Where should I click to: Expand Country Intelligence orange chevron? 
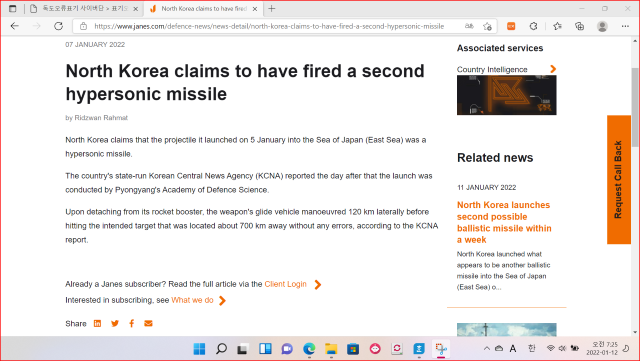click(553, 69)
